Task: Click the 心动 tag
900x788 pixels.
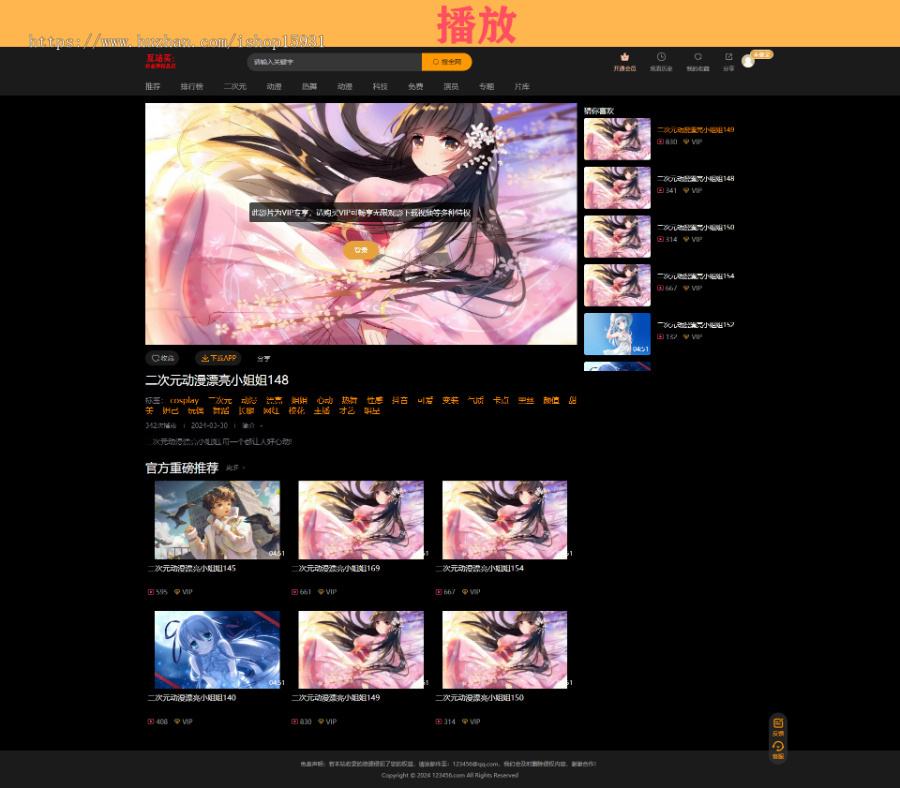Action: (325, 401)
